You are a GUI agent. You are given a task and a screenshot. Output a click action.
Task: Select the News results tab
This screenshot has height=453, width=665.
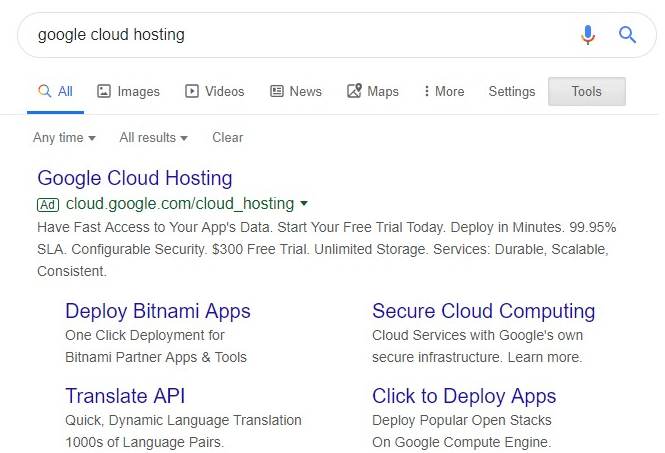point(296,91)
